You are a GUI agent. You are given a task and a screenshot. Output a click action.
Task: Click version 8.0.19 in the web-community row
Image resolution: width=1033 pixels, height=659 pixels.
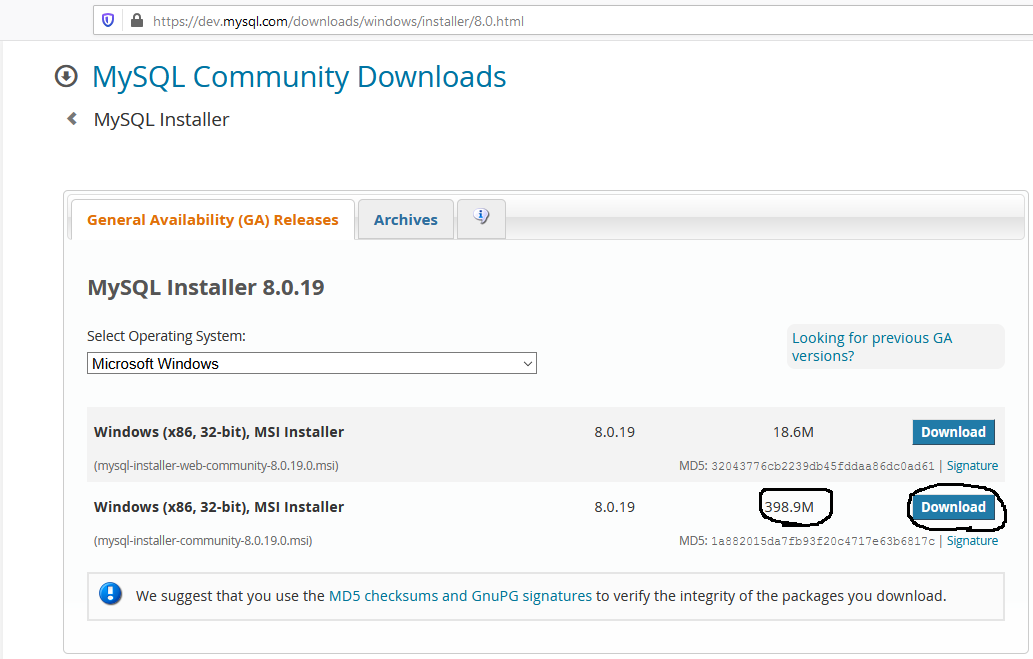click(615, 432)
